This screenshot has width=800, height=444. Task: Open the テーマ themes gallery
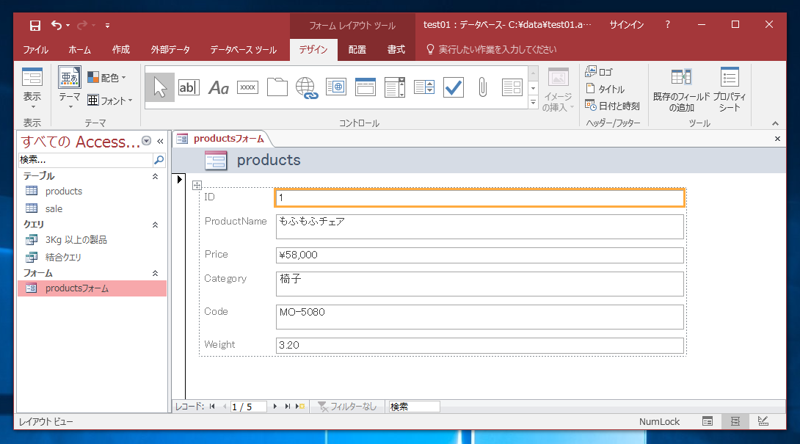pos(69,88)
